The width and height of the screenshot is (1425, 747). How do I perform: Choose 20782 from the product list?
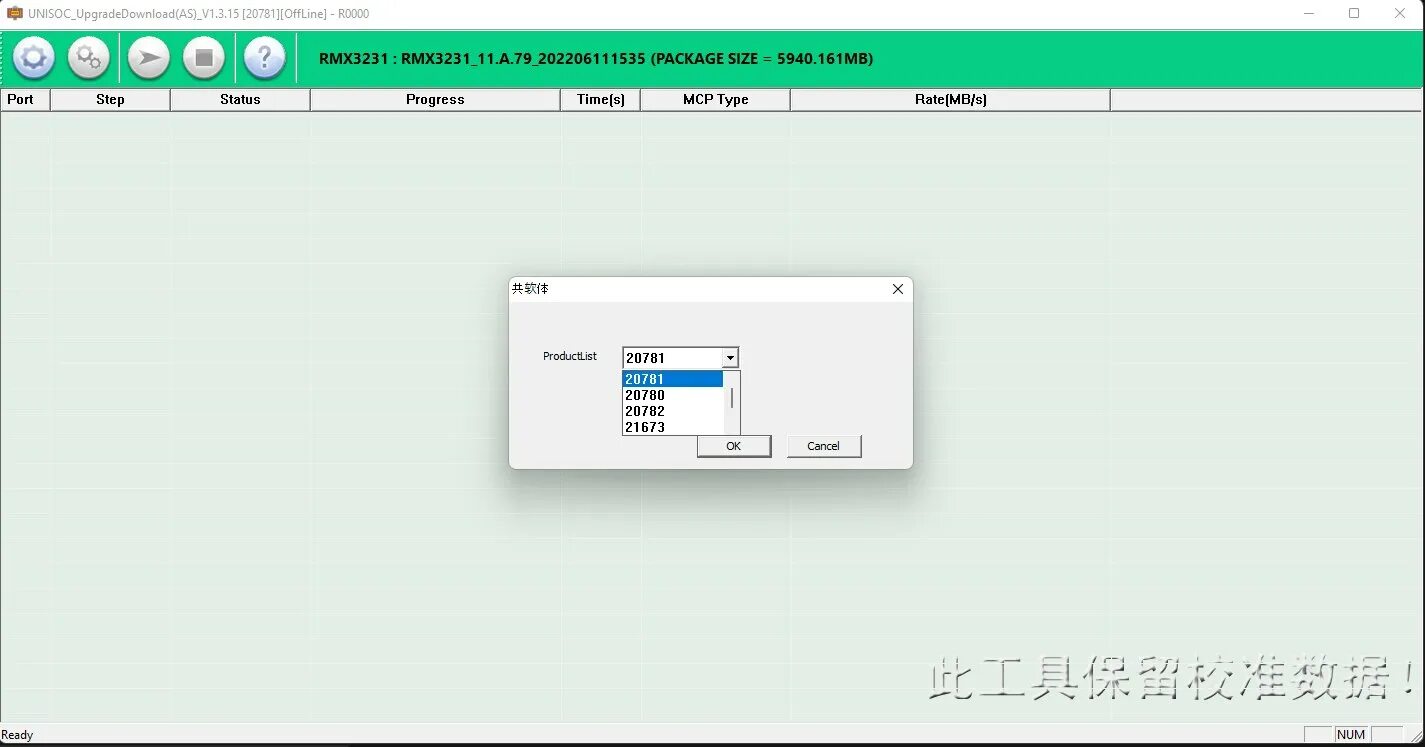click(673, 411)
